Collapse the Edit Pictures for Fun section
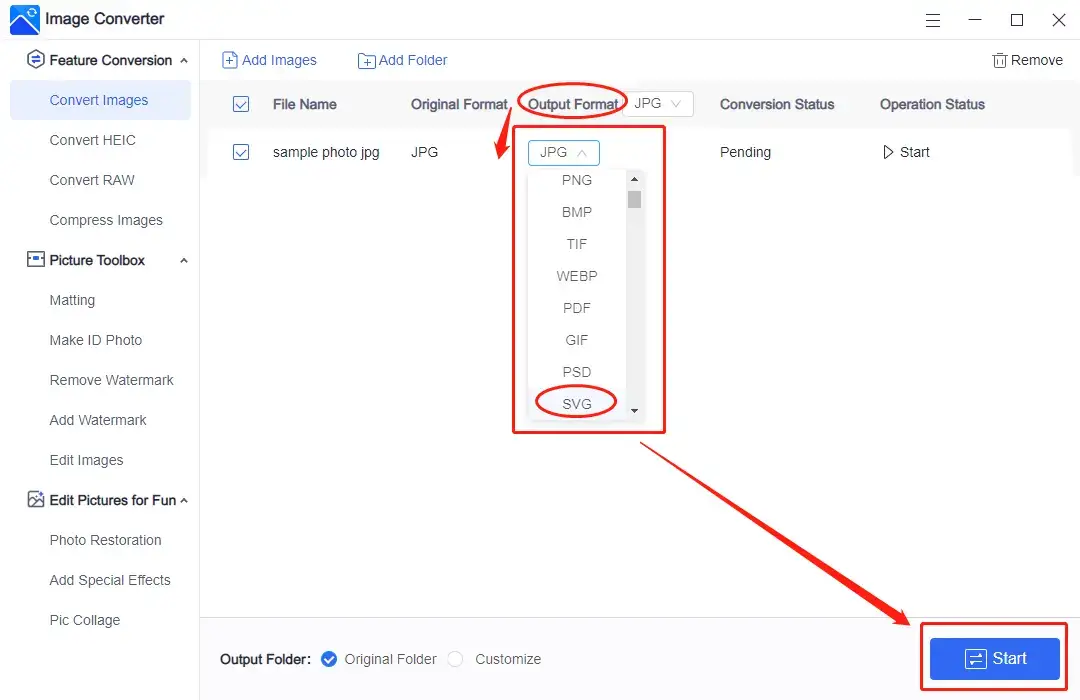Image resolution: width=1080 pixels, height=700 pixels. [184, 500]
